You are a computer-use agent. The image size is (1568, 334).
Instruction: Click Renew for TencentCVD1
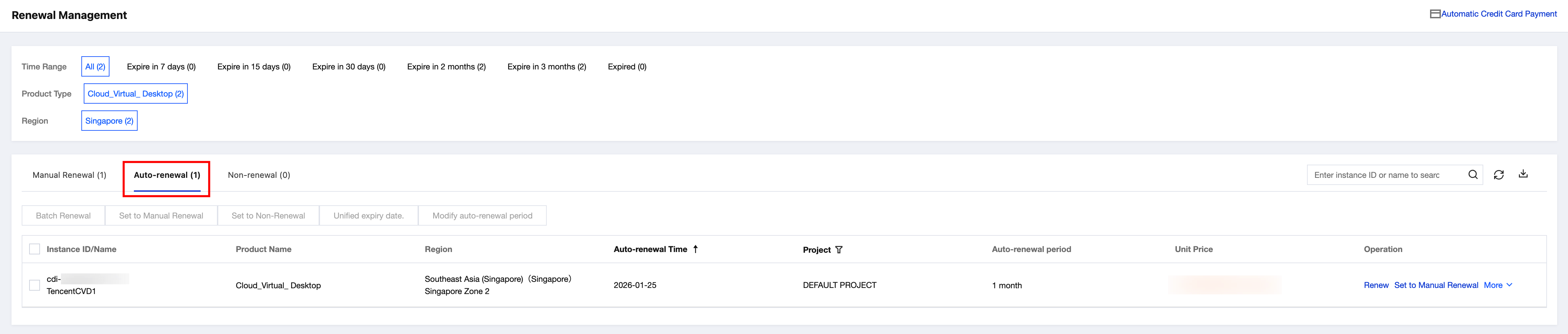[x=1376, y=285]
